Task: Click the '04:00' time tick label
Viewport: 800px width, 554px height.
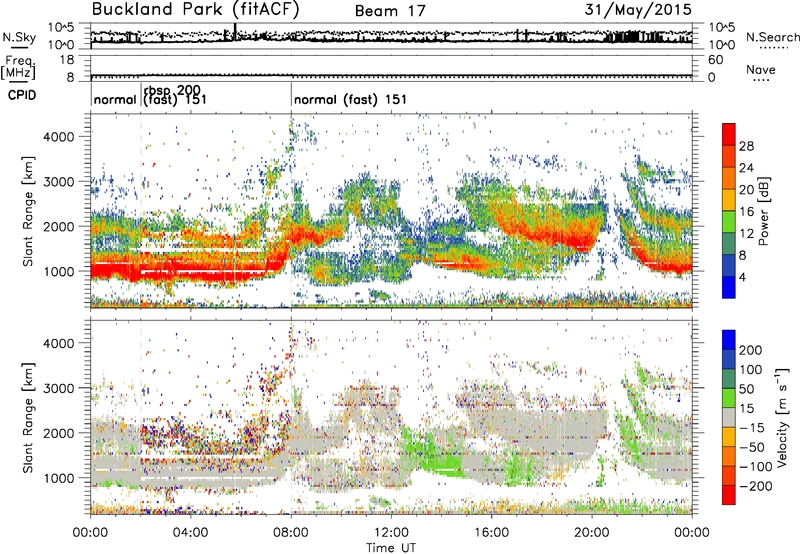Action: [190, 533]
